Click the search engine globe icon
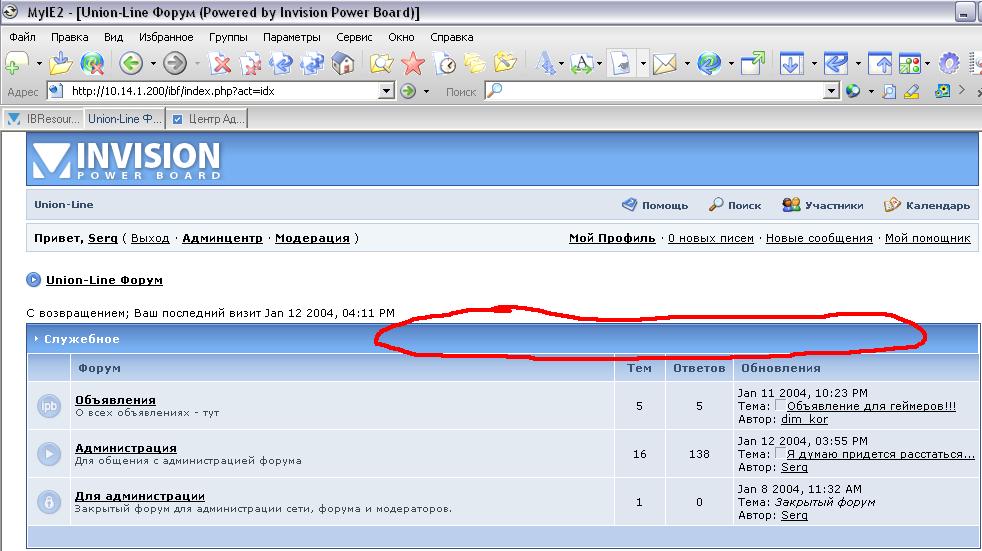Viewport: 982px width, 551px height. point(853,91)
